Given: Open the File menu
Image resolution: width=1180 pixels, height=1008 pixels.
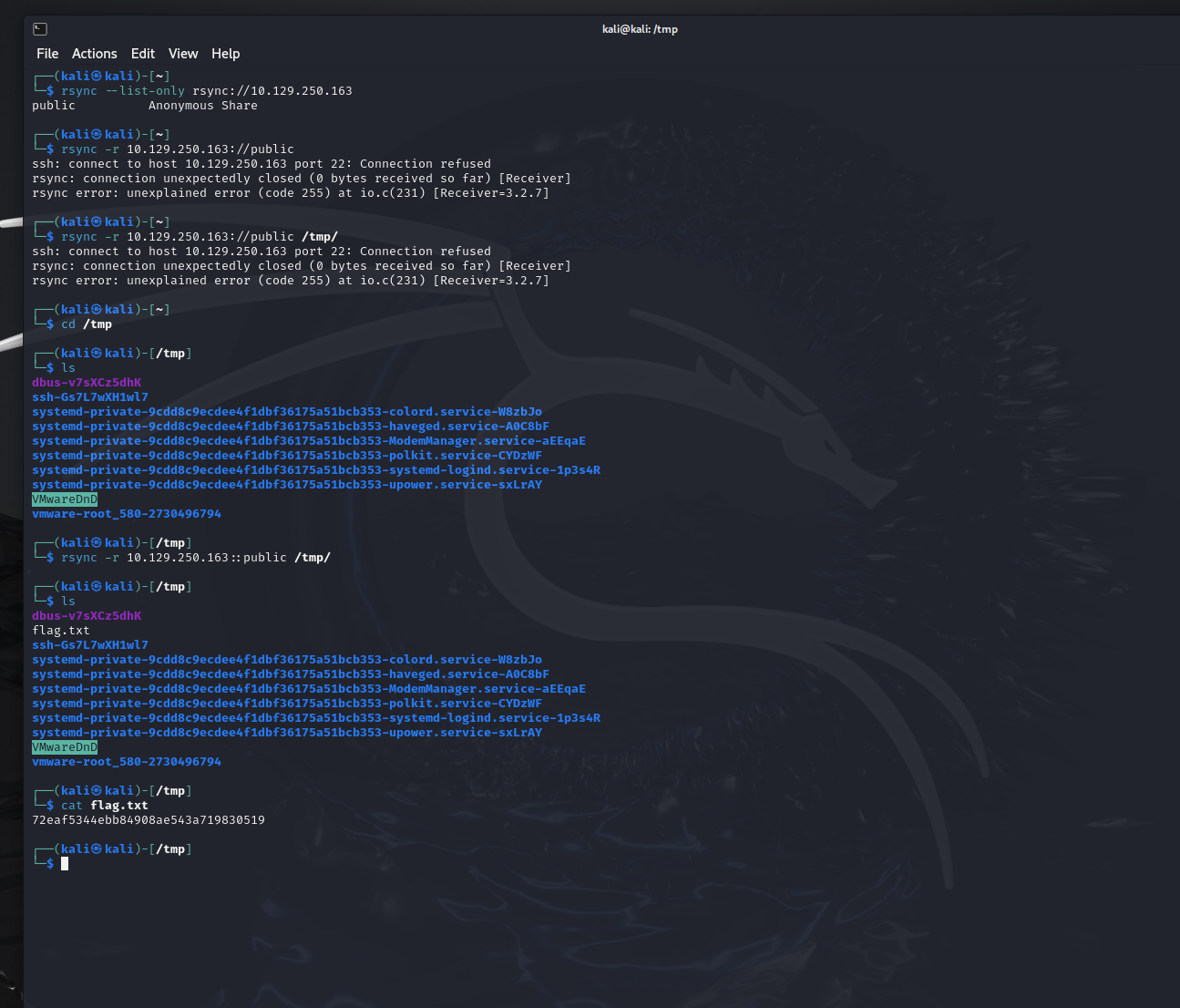Looking at the screenshot, I should pyautogui.click(x=47, y=54).
